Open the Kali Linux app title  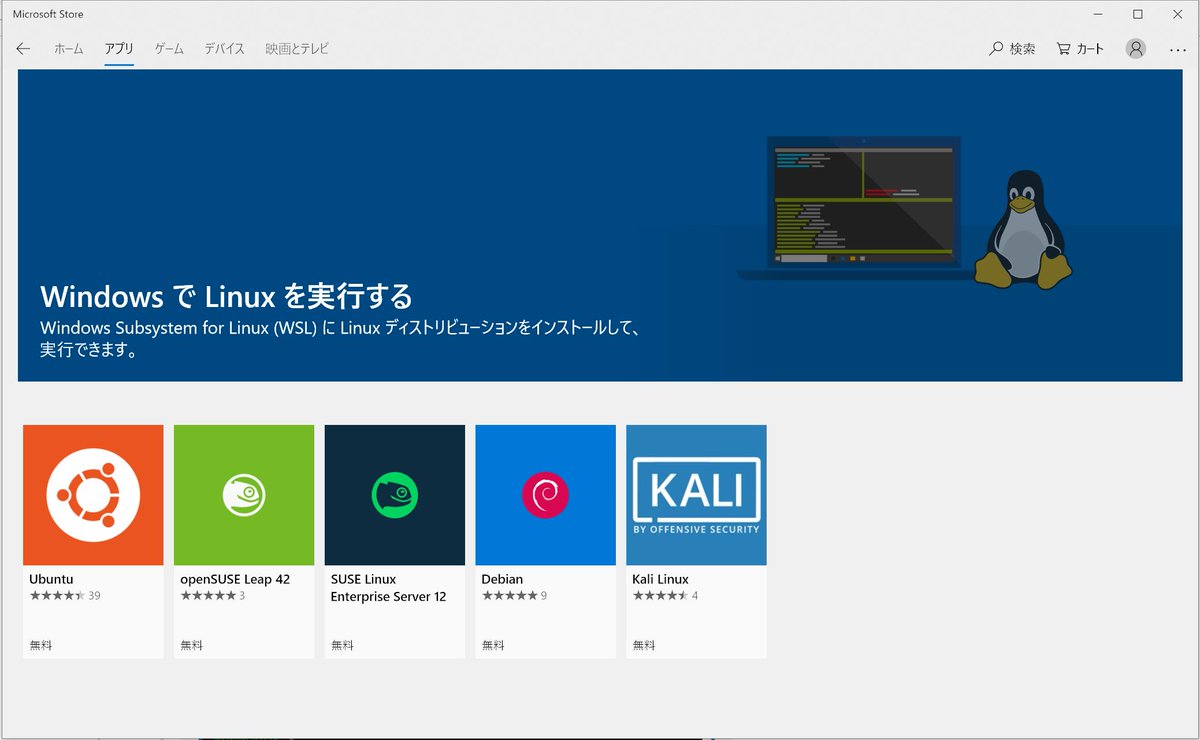tap(660, 579)
